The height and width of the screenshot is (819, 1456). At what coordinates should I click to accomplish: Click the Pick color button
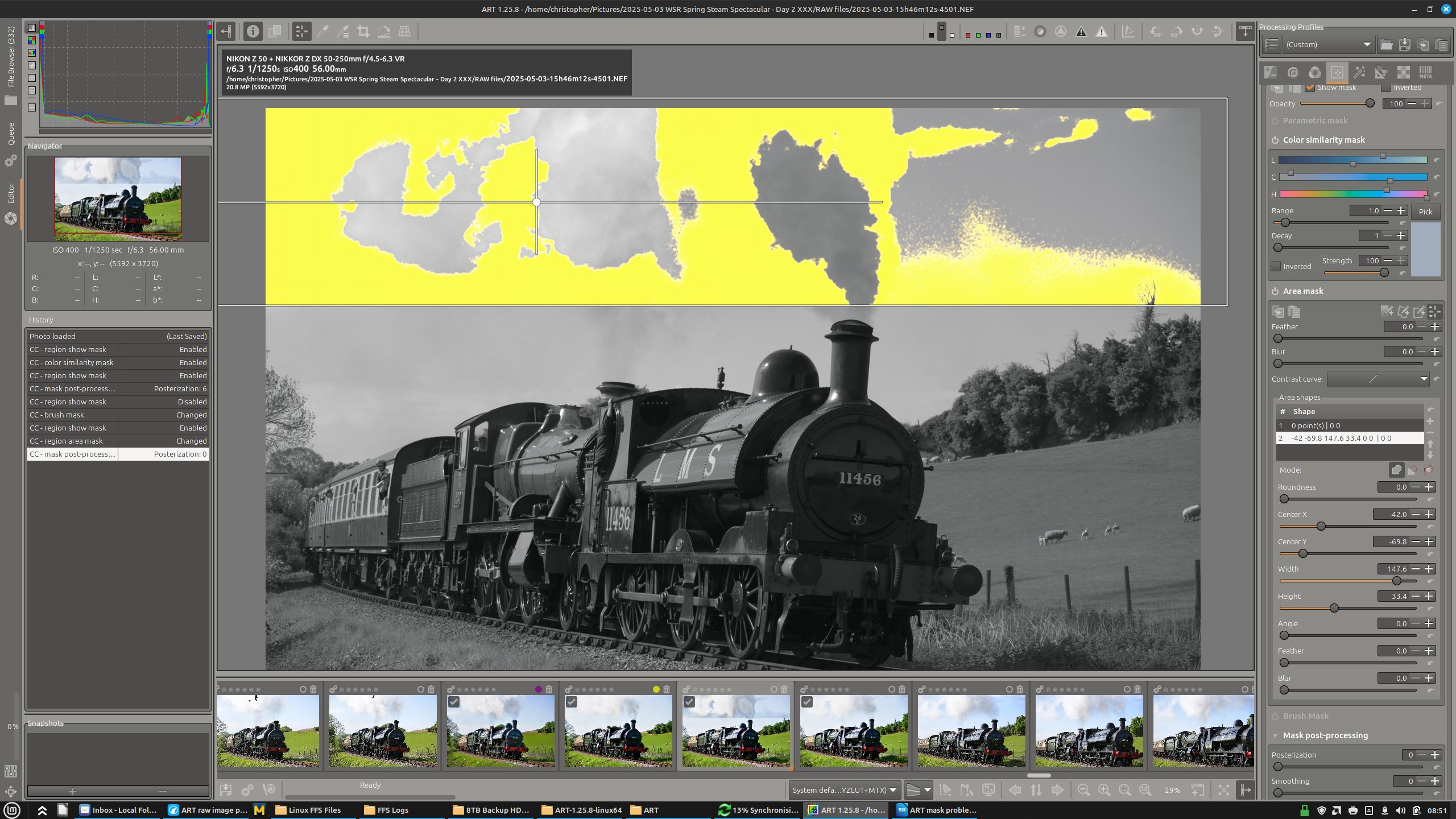coord(1425,212)
